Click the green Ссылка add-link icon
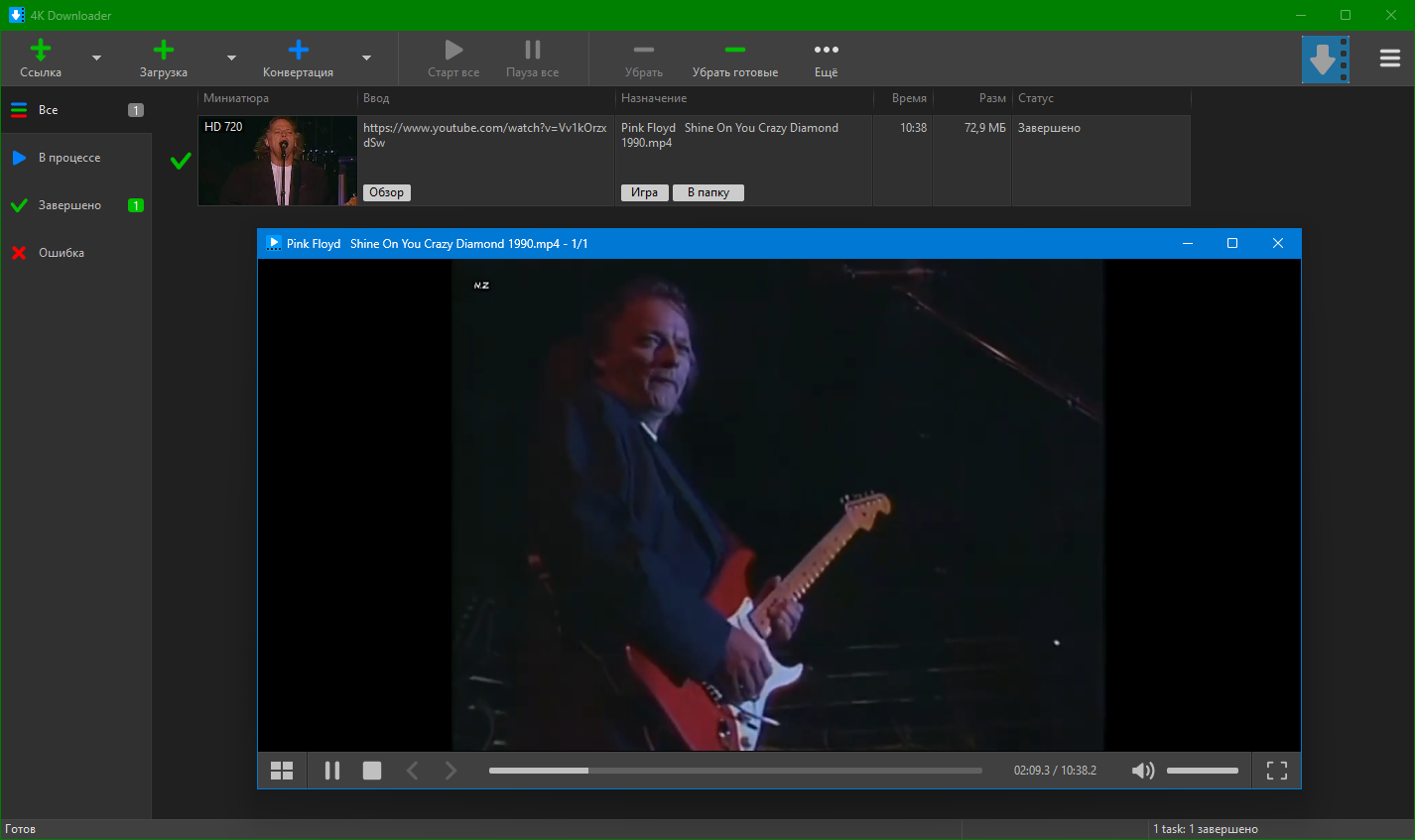The height and width of the screenshot is (840, 1415). tap(41, 50)
